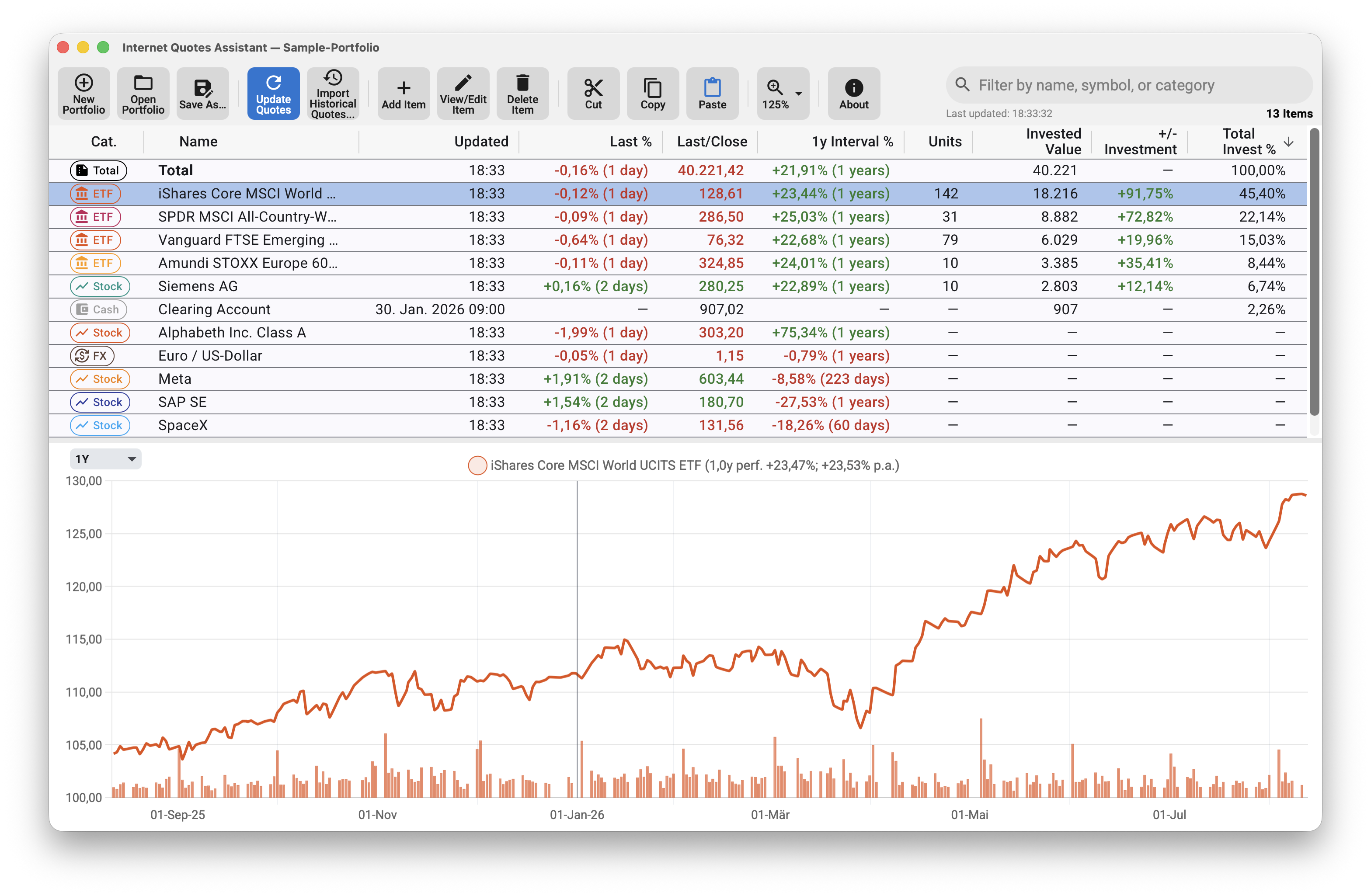
Task: Click the Paste clipboard icon
Action: click(x=712, y=93)
